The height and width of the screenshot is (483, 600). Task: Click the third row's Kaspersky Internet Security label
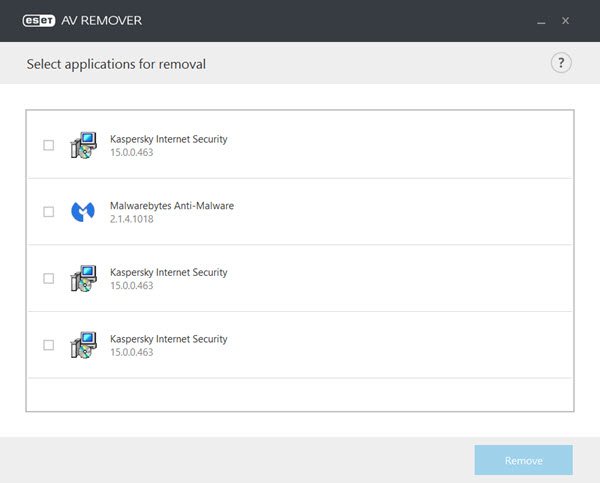[x=168, y=272]
